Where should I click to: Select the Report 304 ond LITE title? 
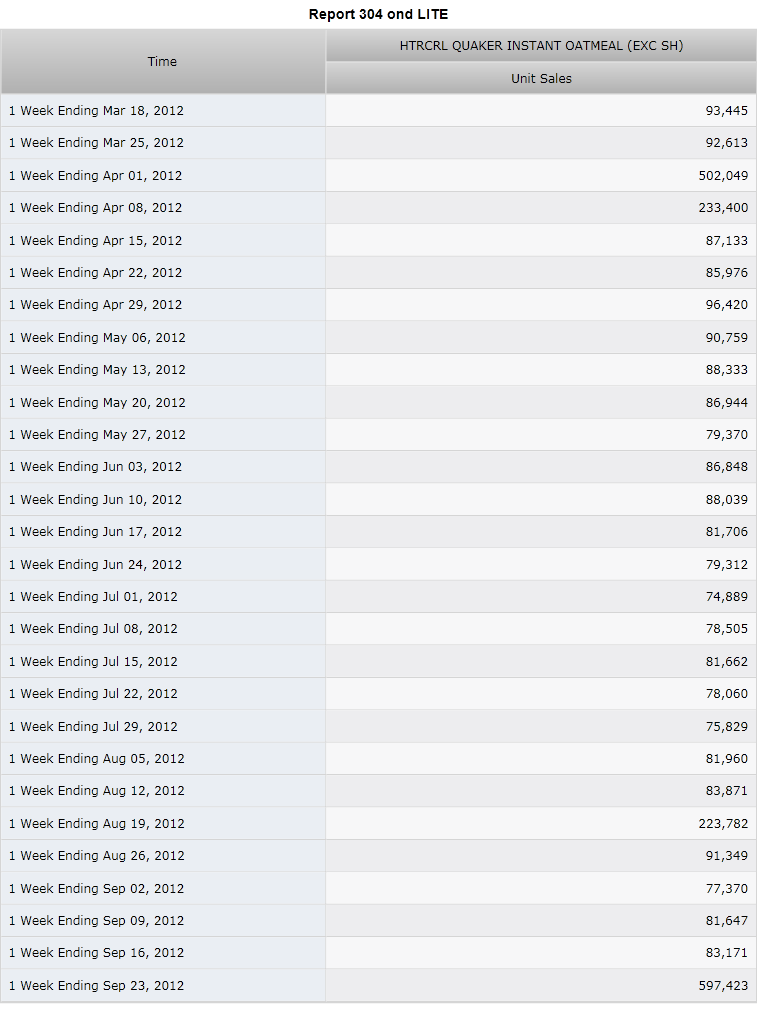click(378, 14)
